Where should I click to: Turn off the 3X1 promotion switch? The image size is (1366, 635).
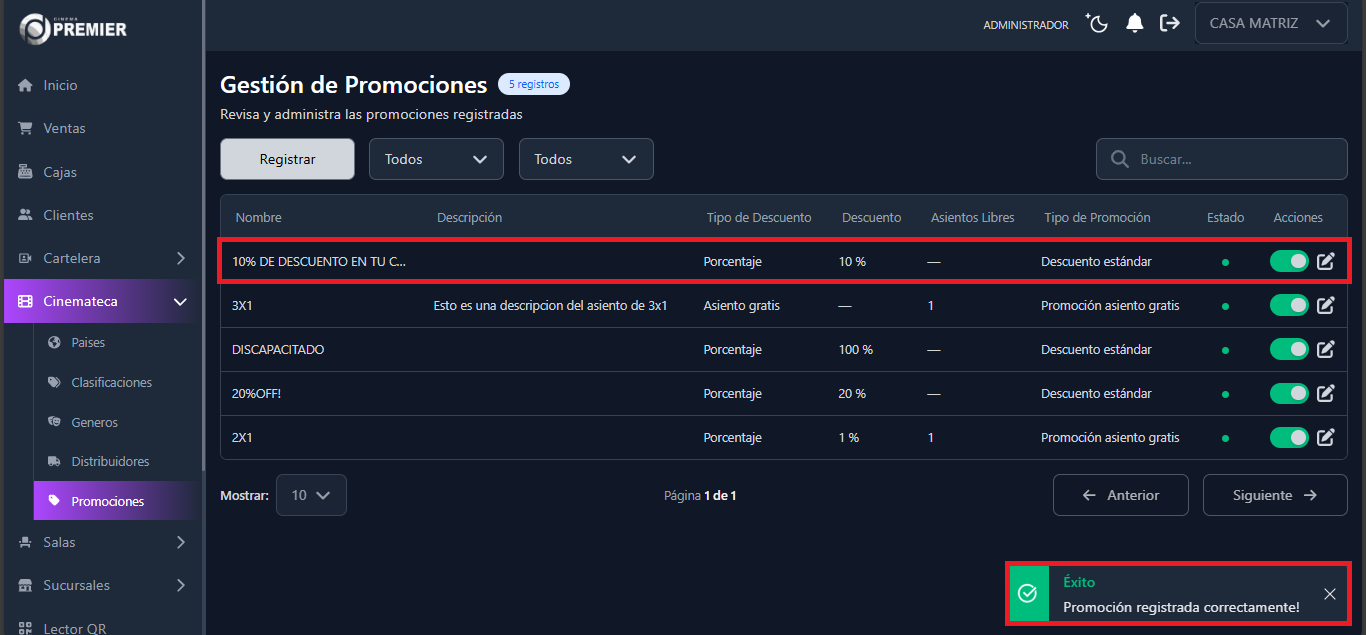[1289, 305]
